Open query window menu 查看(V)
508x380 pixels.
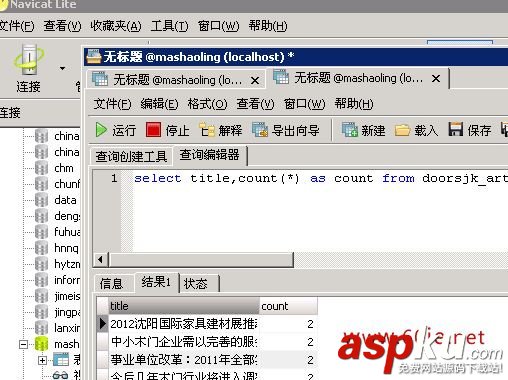tap(255, 104)
